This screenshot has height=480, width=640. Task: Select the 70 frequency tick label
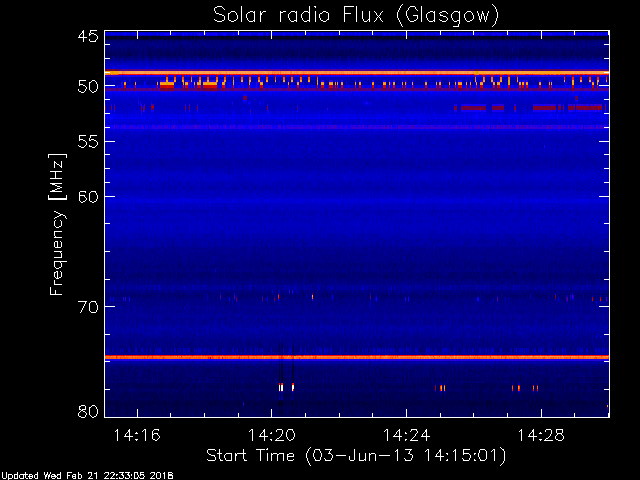[x=88, y=307]
